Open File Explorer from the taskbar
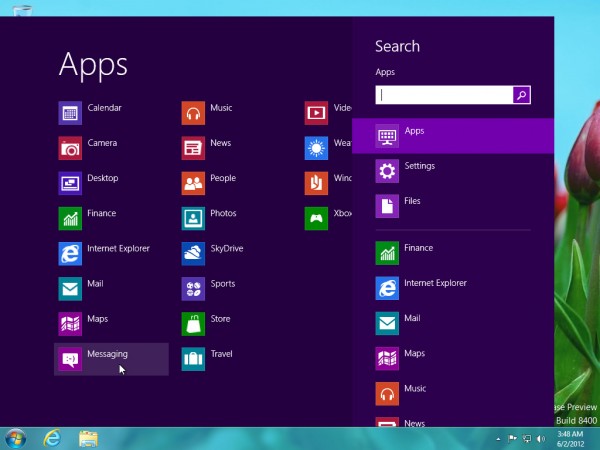 88,438
